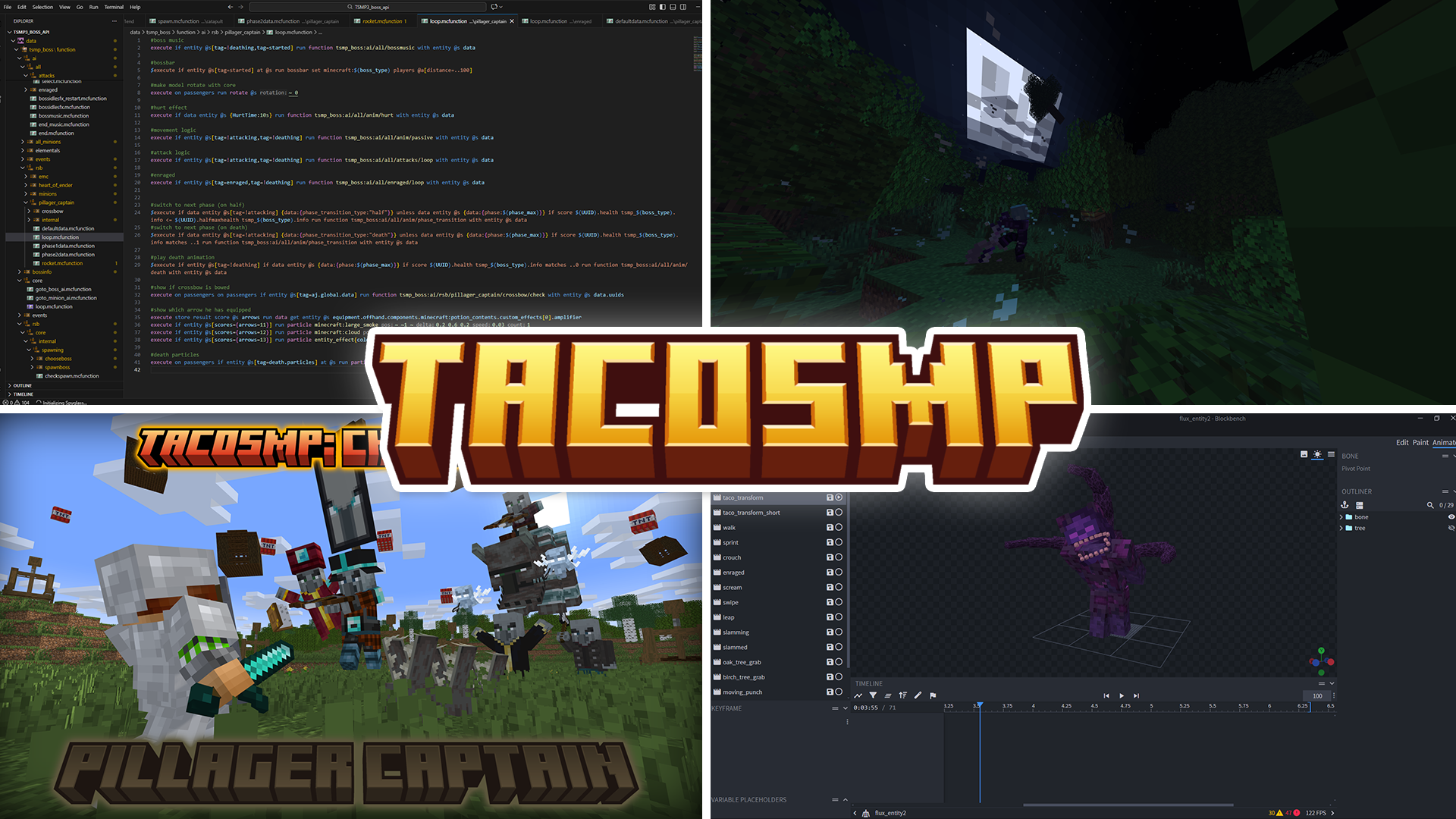Click the viewport screenshot image icon
1456x819 pixels.
[1304, 454]
